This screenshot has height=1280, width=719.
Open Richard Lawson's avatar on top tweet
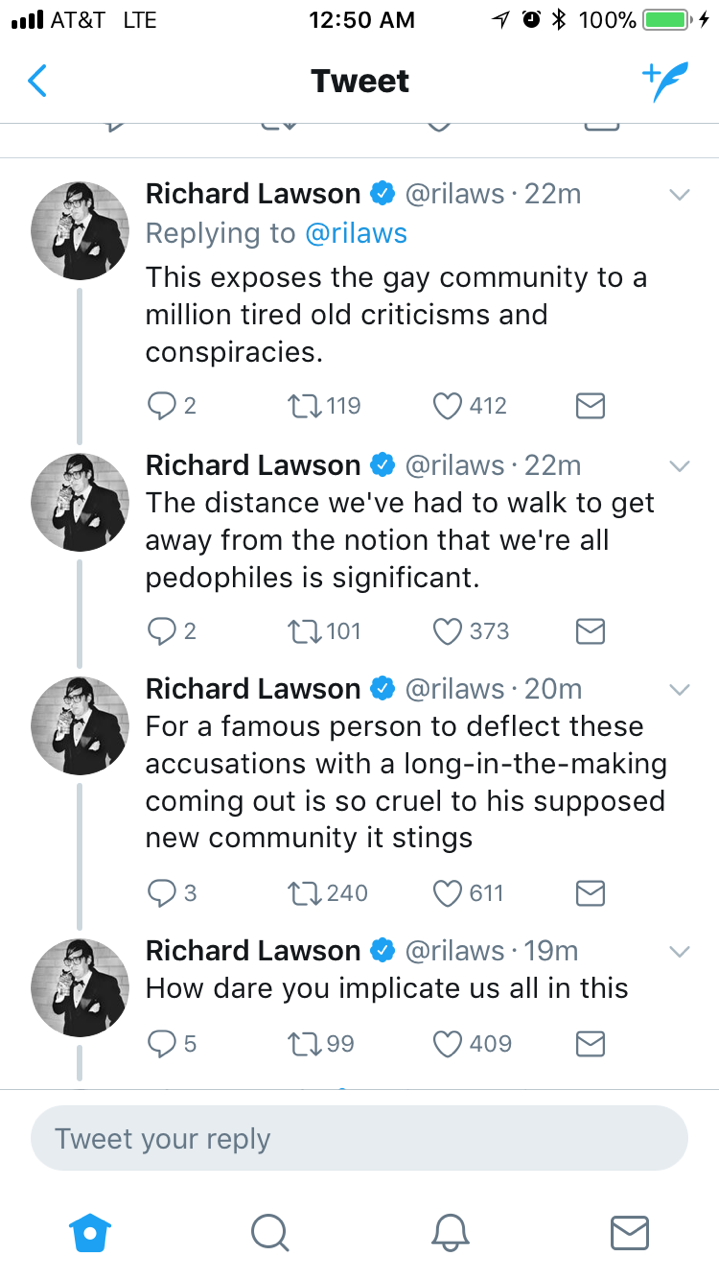[80, 231]
